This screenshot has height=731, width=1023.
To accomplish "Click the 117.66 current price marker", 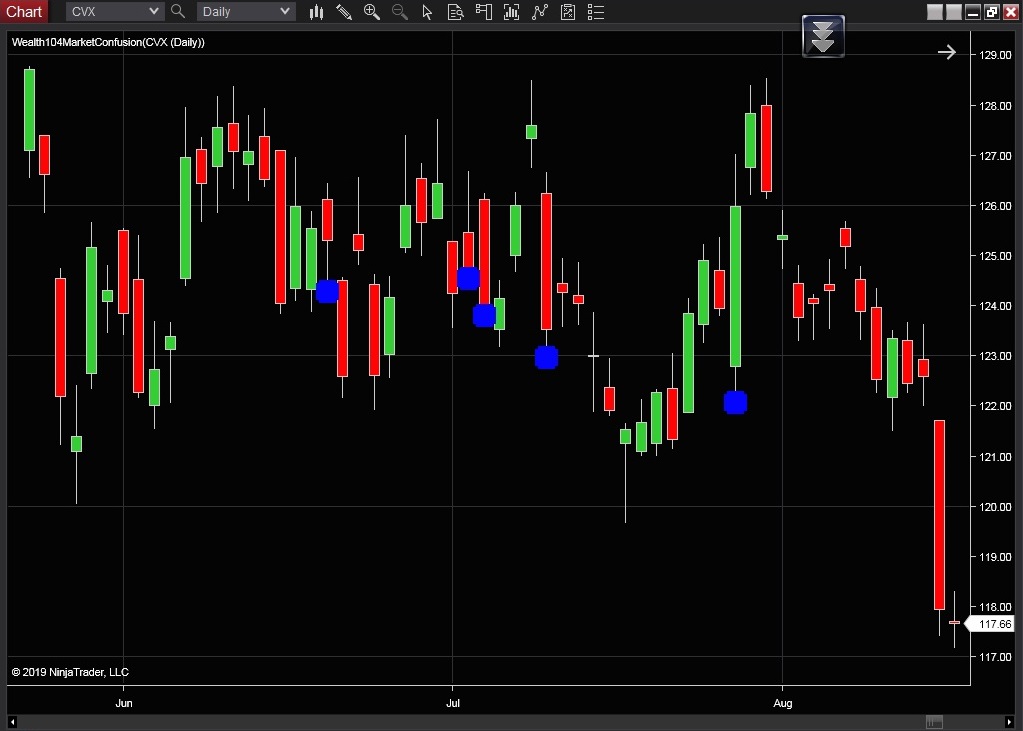I will pos(993,624).
